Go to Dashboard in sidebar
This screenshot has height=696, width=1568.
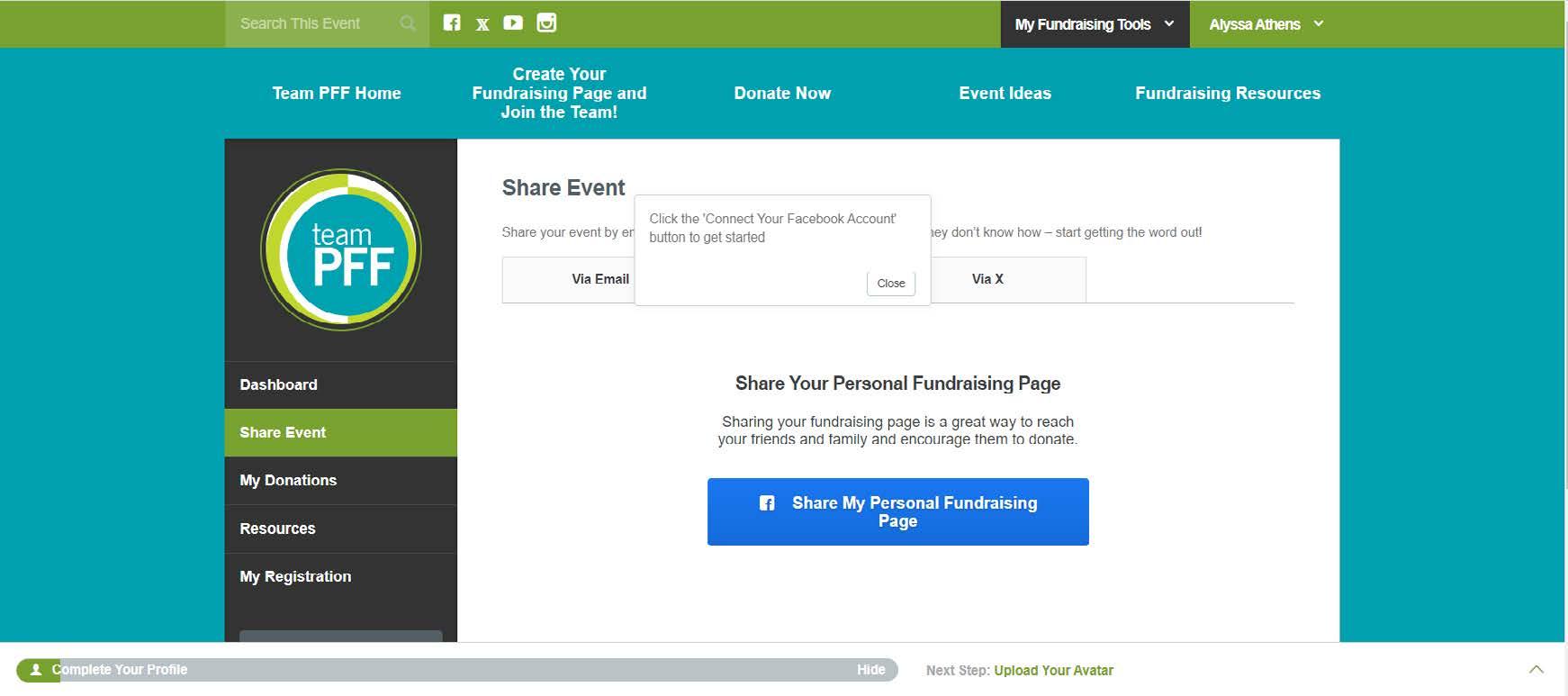278,384
